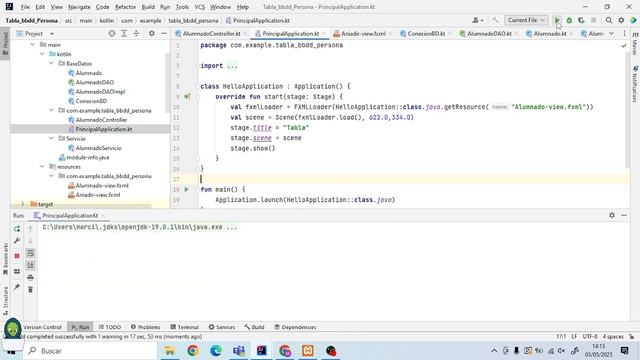Collapse the main folder
This screenshot has width=640, height=360.
(x=33, y=45)
